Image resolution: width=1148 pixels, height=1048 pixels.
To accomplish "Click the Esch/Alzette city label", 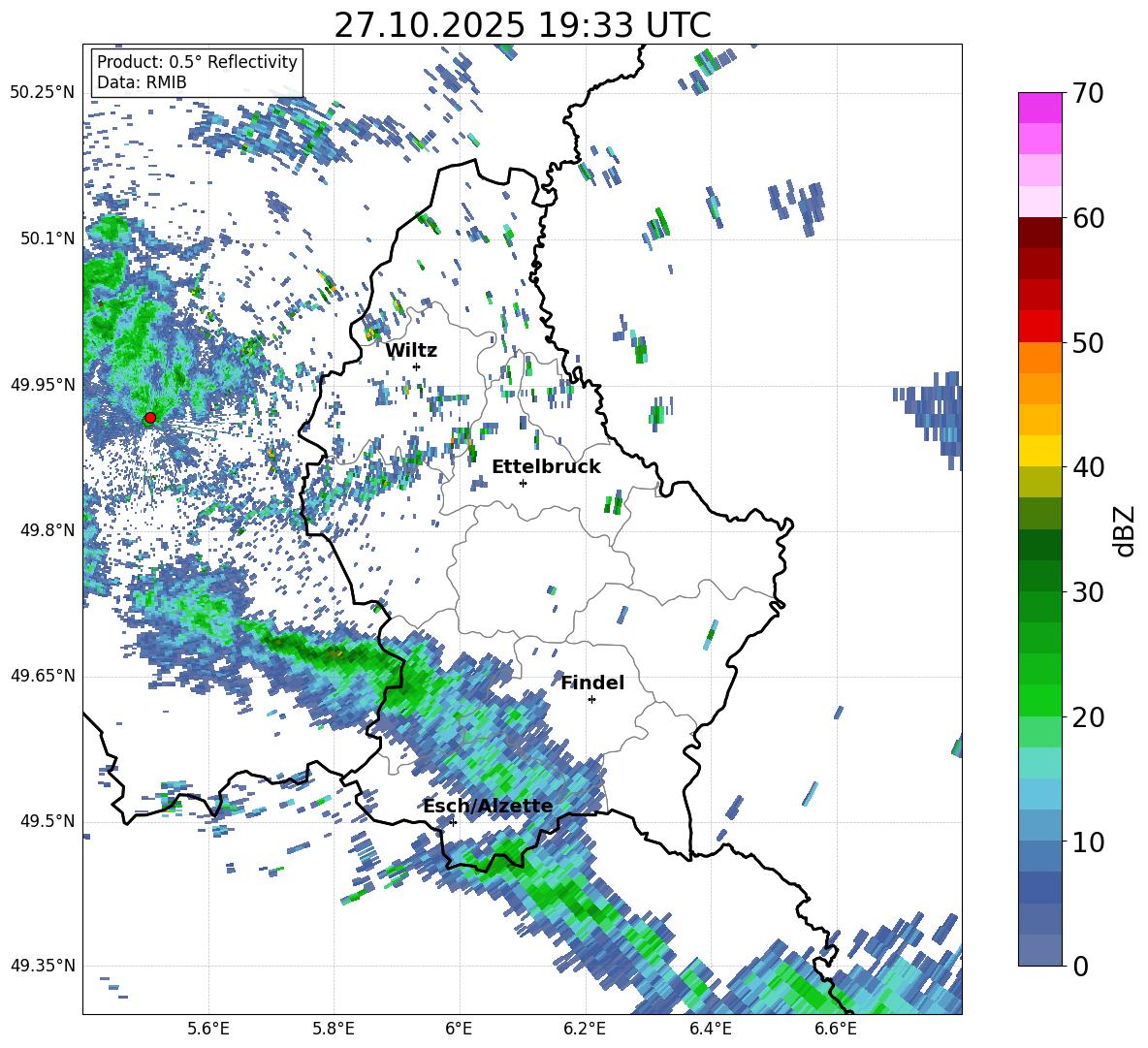I will pyautogui.click(x=488, y=806).
